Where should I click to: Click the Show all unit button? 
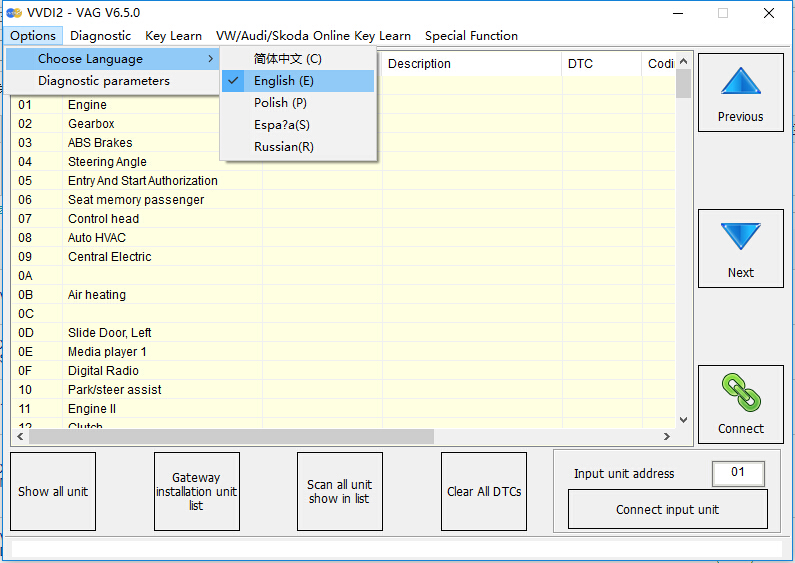click(x=53, y=492)
